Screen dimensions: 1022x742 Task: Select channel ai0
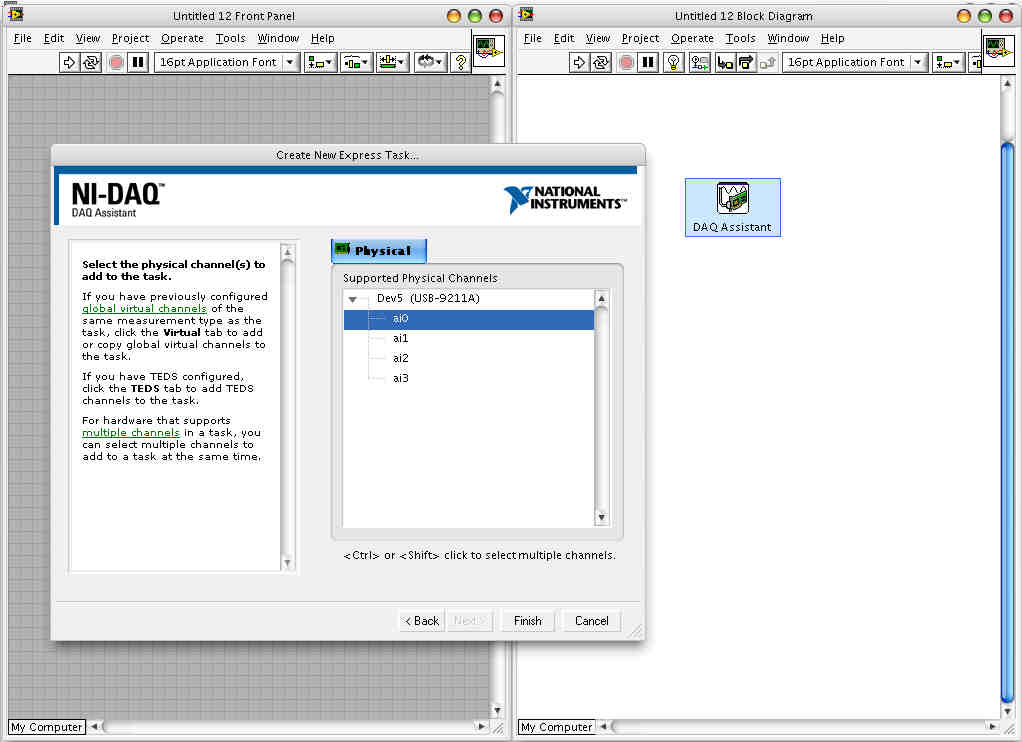(469, 319)
